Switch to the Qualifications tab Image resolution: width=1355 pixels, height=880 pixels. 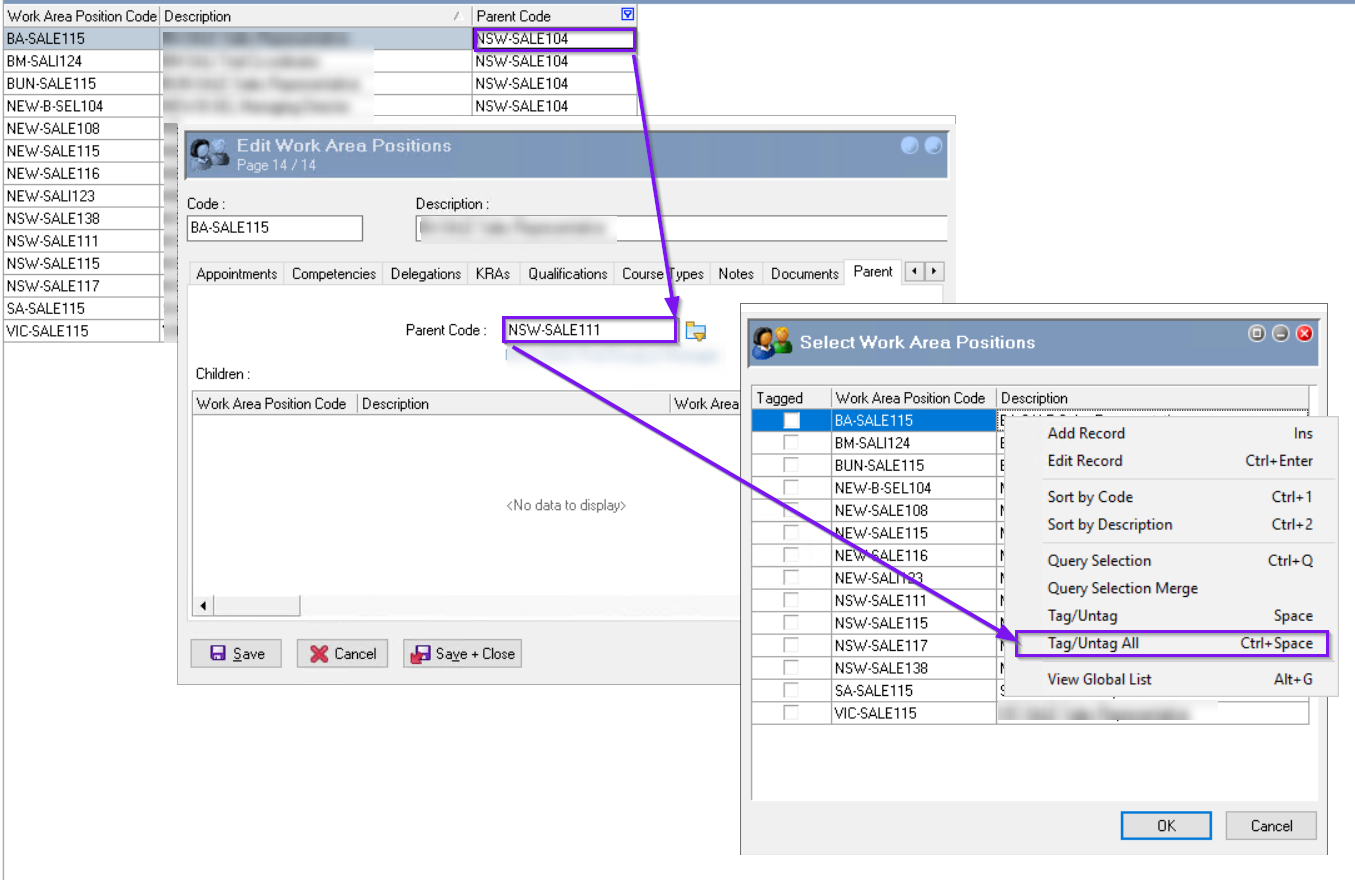coord(567,273)
